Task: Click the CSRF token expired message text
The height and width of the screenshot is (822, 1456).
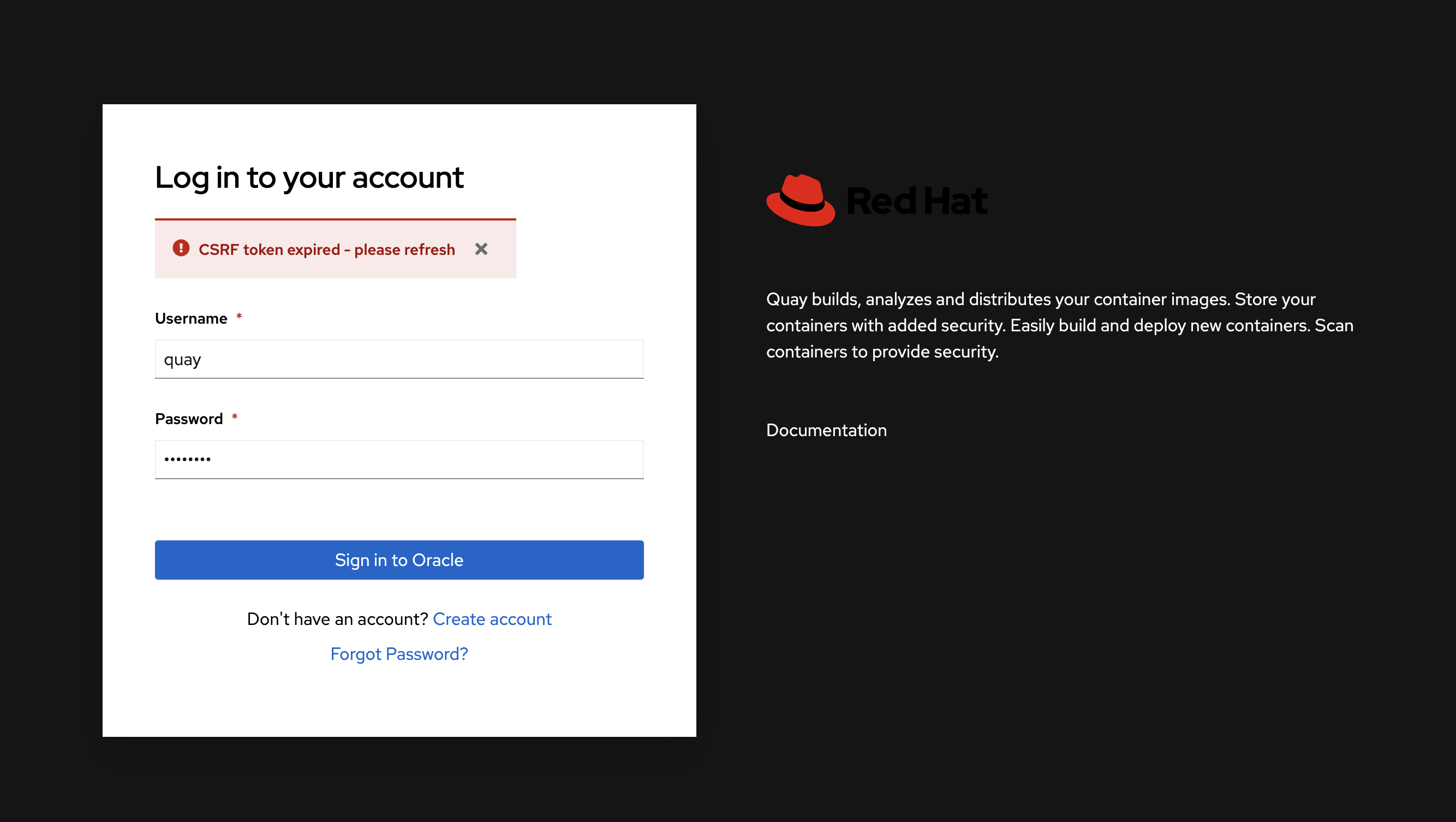Action: (x=327, y=249)
